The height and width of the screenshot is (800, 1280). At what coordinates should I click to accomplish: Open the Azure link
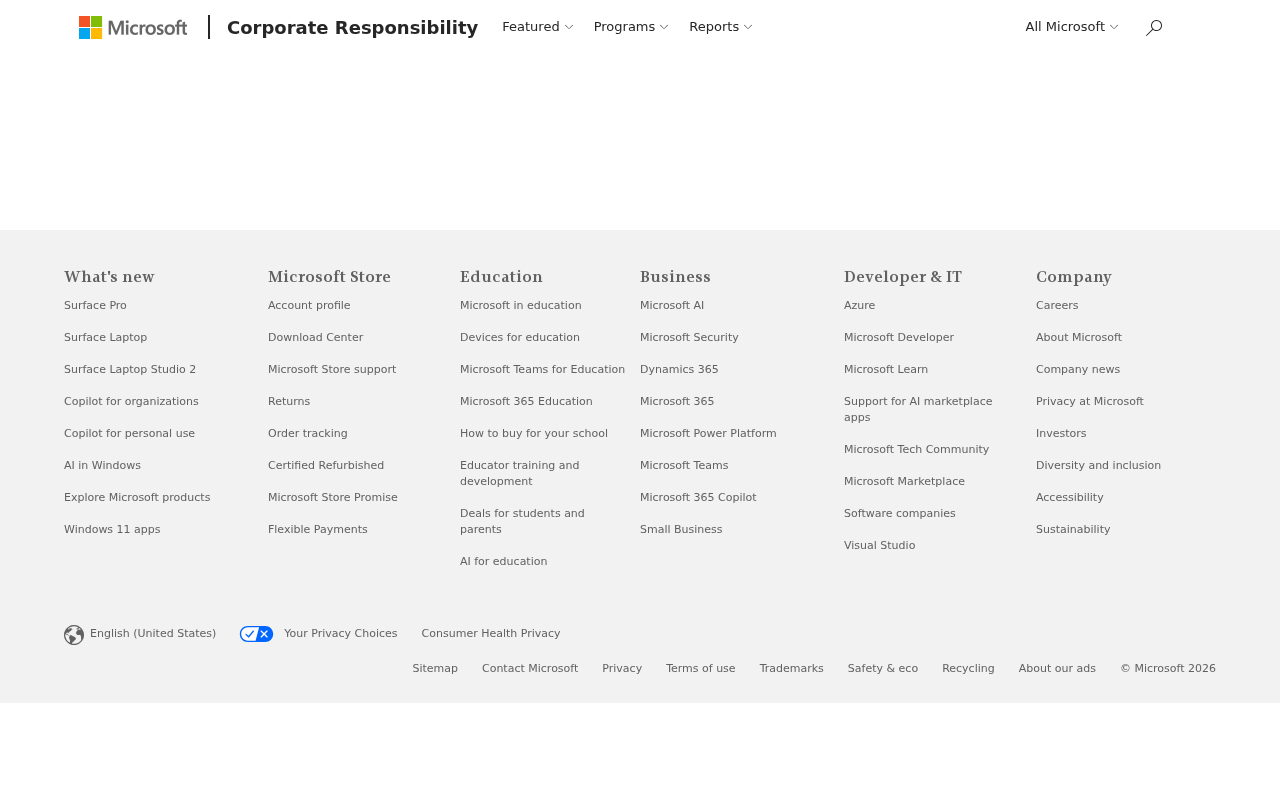(859, 306)
